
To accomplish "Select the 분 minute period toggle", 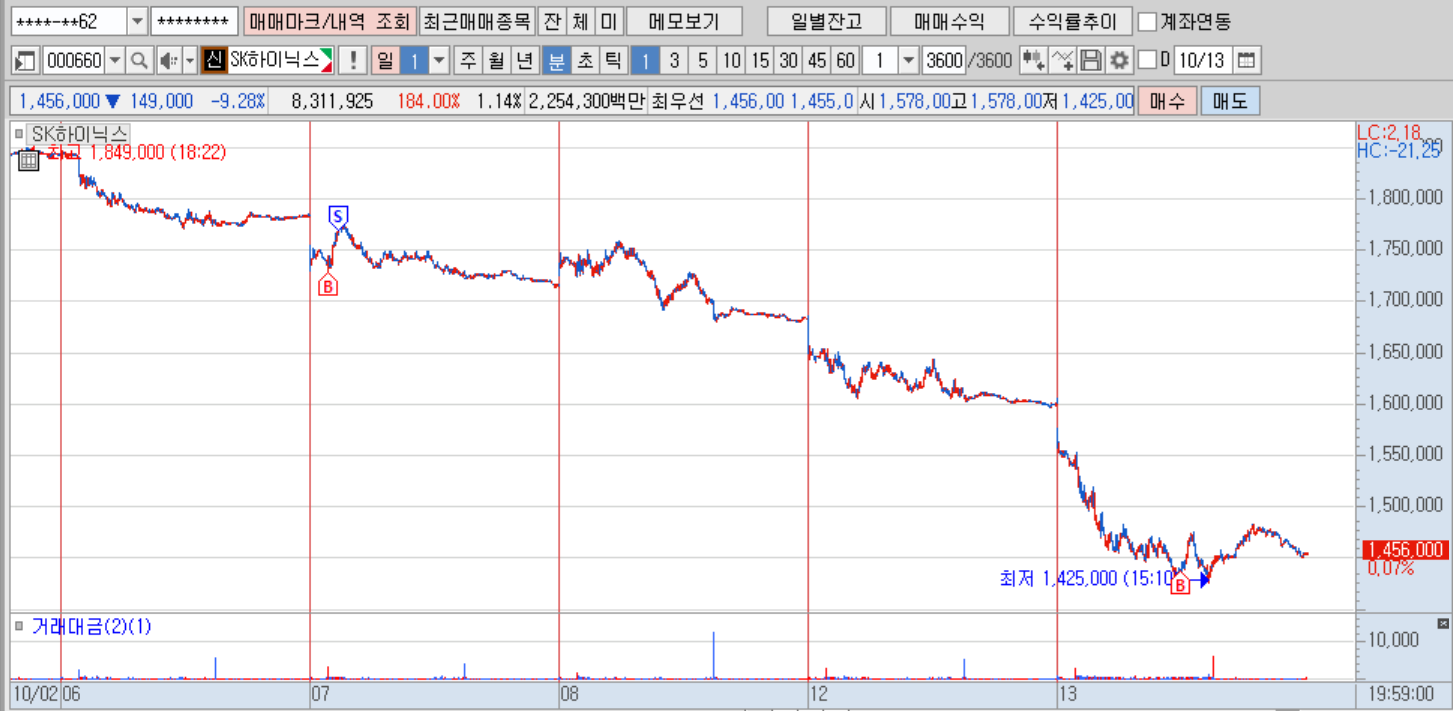I will [556, 60].
